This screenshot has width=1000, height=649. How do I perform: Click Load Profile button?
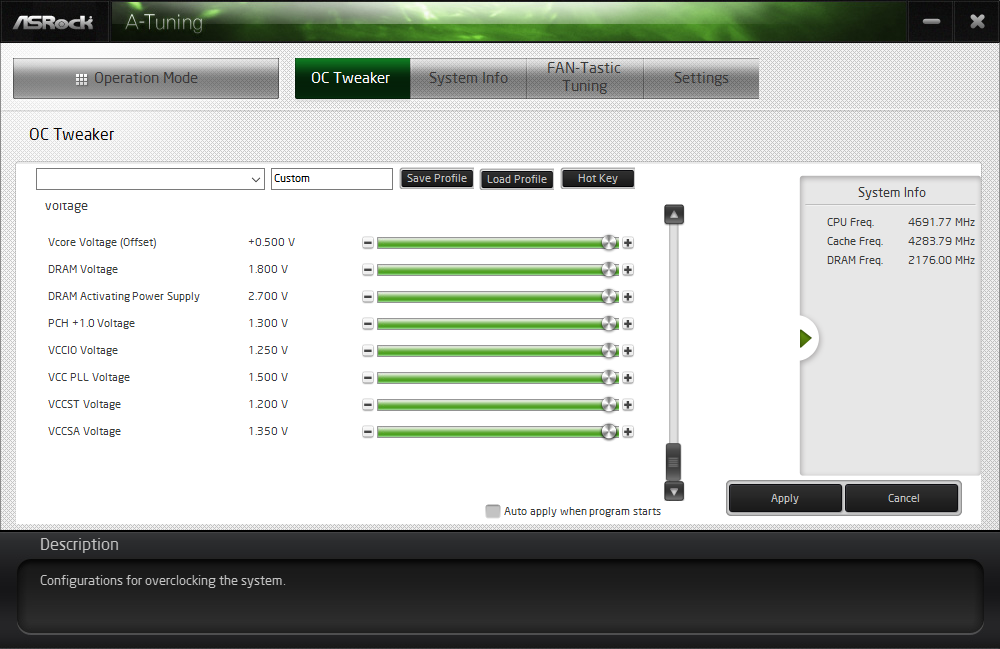click(x=517, y=179)
